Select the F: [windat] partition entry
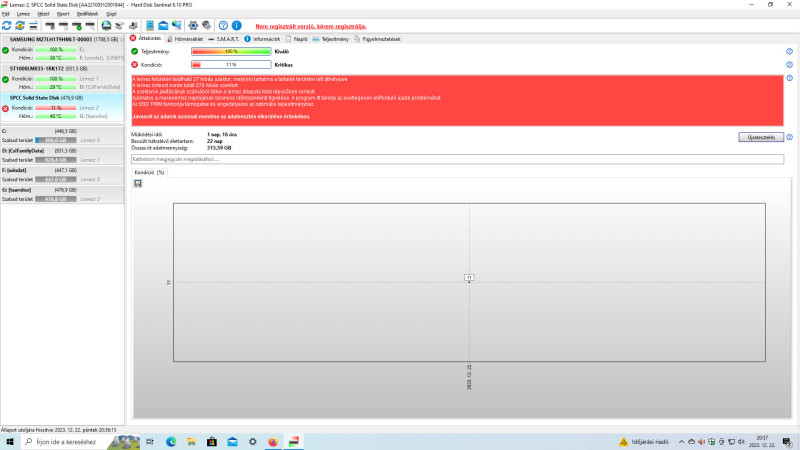Viewport: 800px width, 450px height. 62,174
